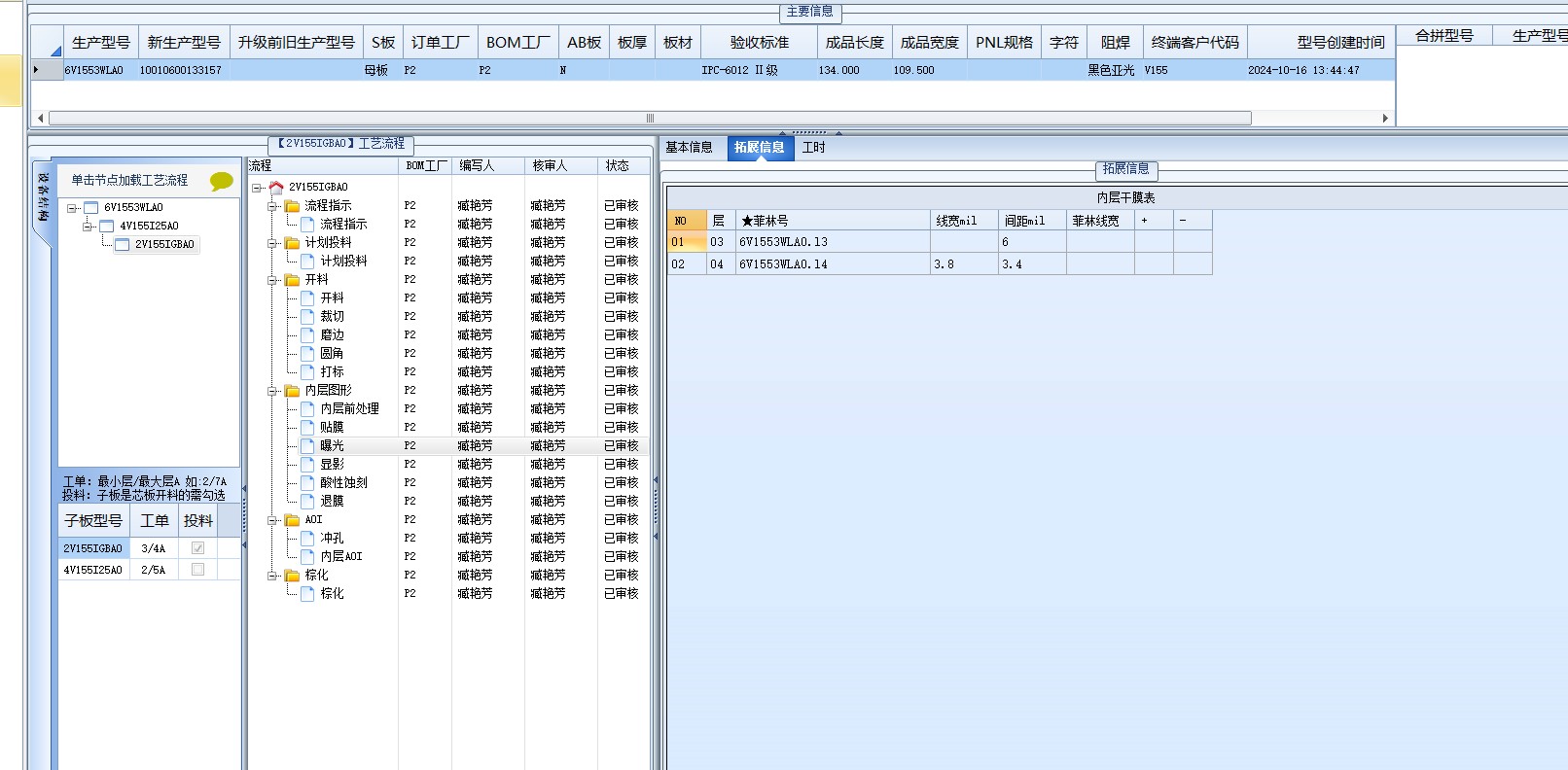The image size is (1568, 770).
Task: Select the 棕化 step under 棕化 folder
Action: [x=332, y=593]
